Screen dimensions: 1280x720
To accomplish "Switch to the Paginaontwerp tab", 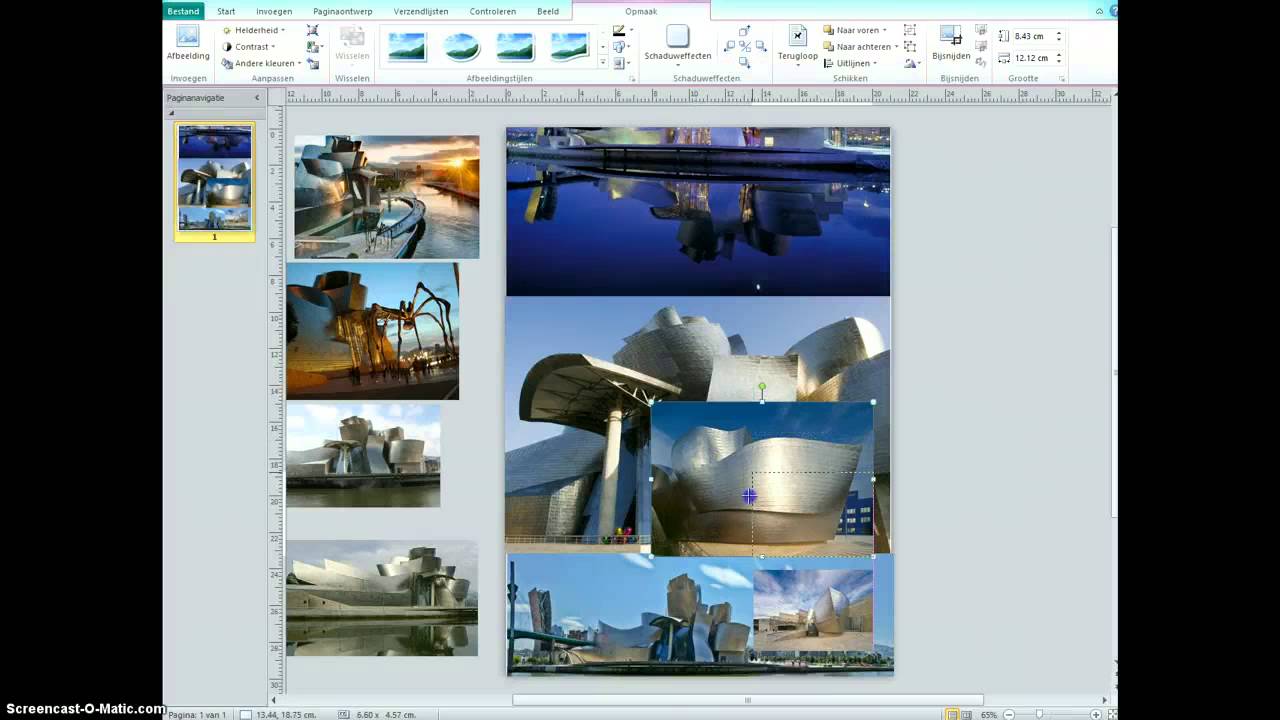I will pos(343,11).
